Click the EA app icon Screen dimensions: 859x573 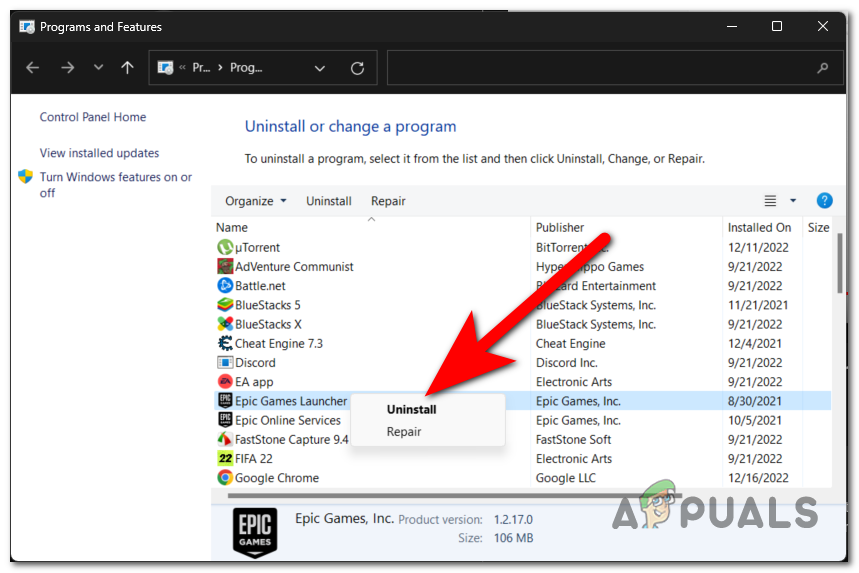coord(225,382)
